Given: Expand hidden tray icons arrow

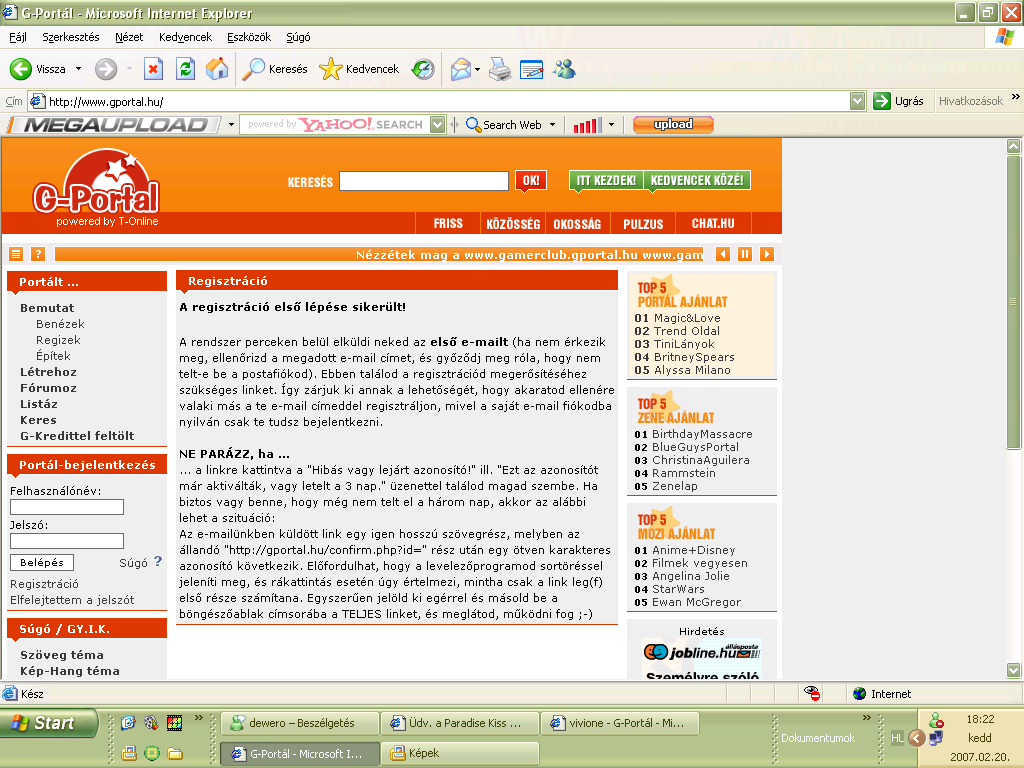Looking at the screenshot, I should [917, 738].
